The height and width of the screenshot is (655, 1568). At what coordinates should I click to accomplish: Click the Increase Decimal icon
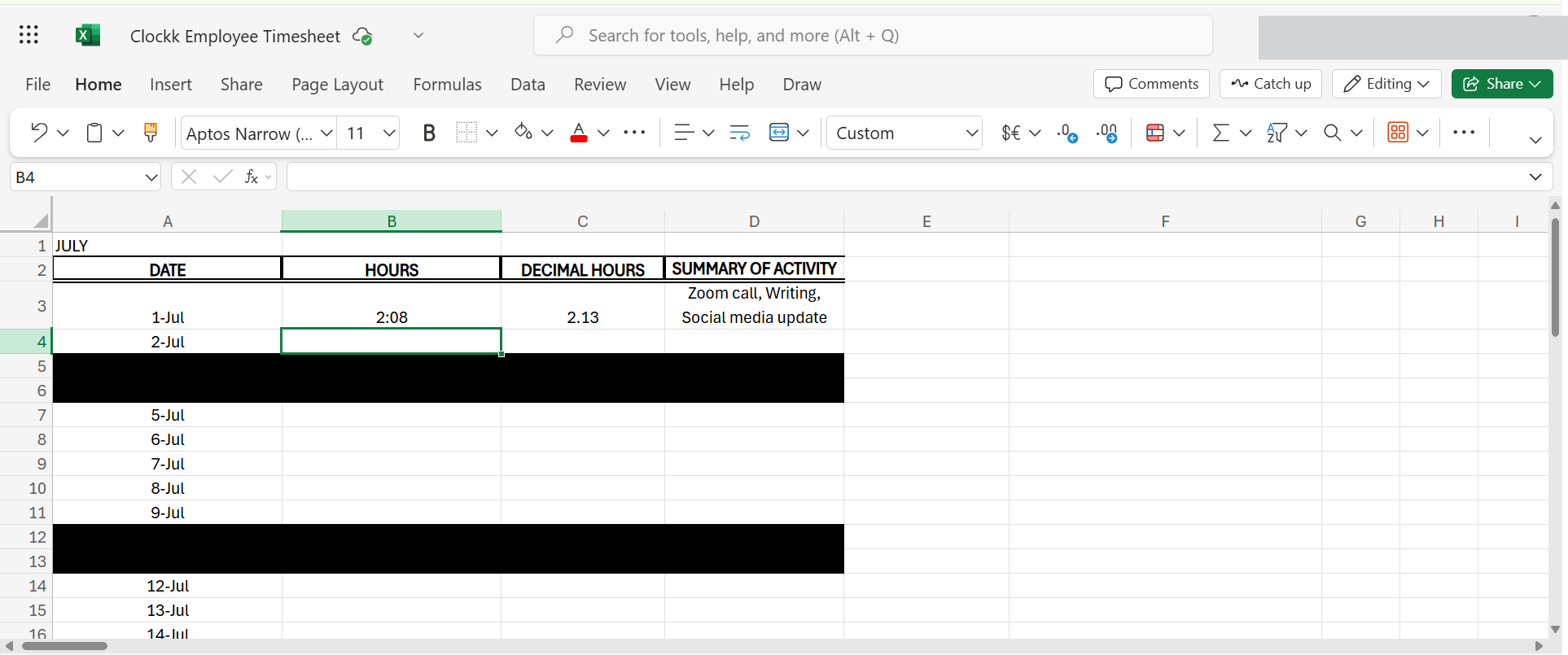pos(1107,133)
